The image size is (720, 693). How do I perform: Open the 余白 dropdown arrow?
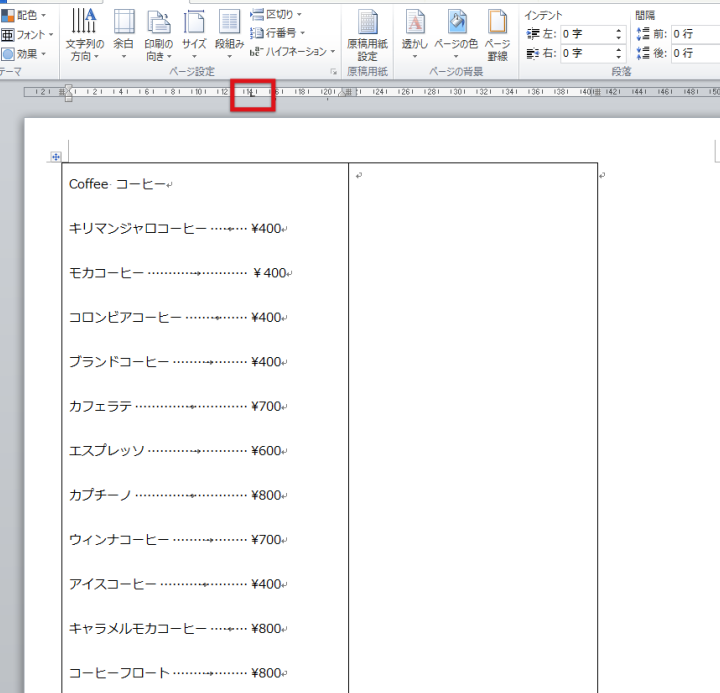pyautogui.click(x=124, y=57)
